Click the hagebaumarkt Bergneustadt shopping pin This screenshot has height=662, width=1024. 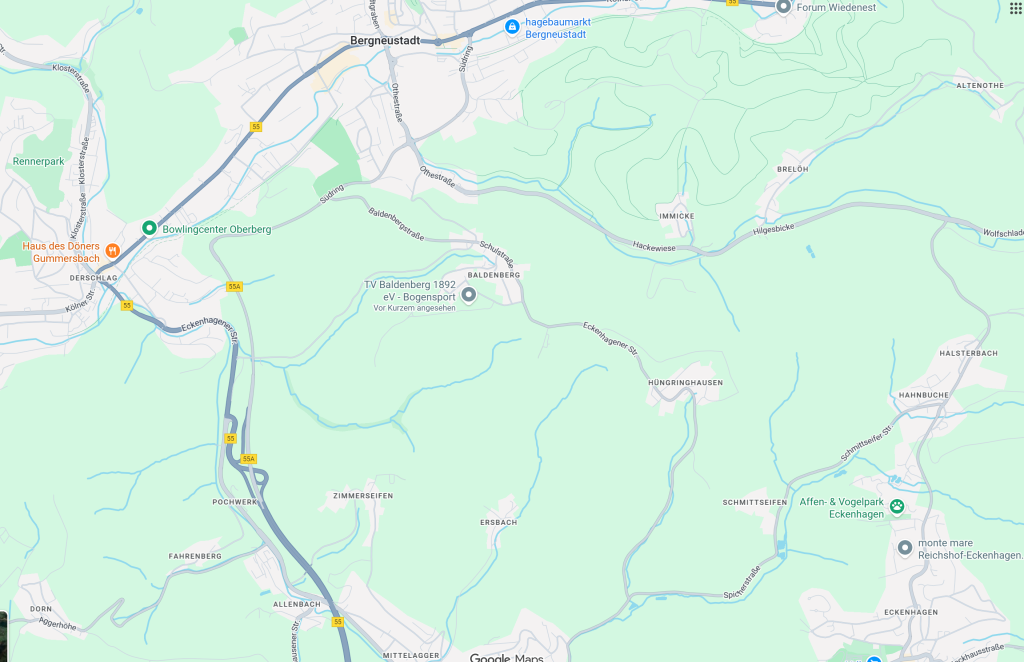512,27
